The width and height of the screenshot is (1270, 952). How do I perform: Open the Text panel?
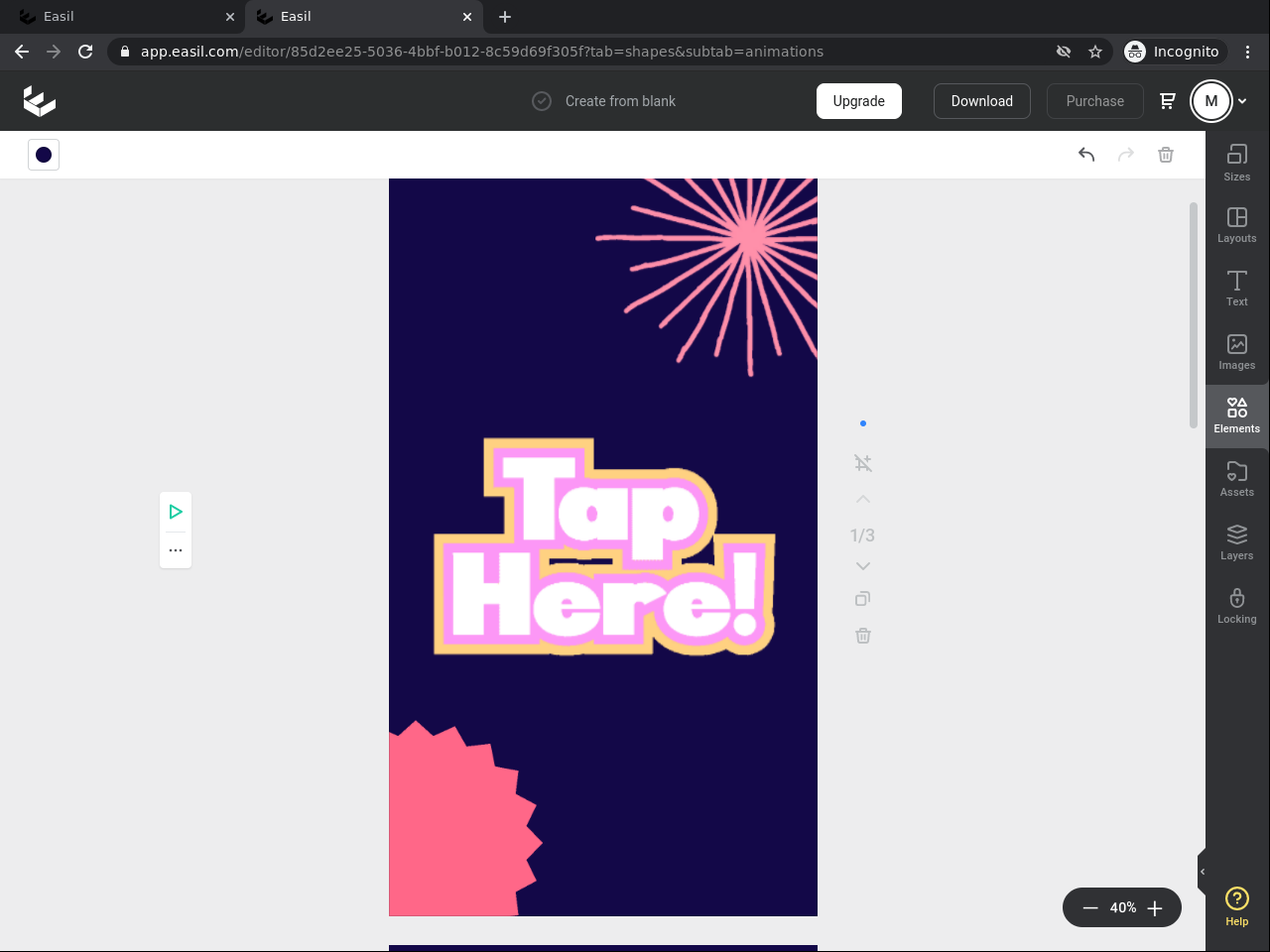point(1237,290)
